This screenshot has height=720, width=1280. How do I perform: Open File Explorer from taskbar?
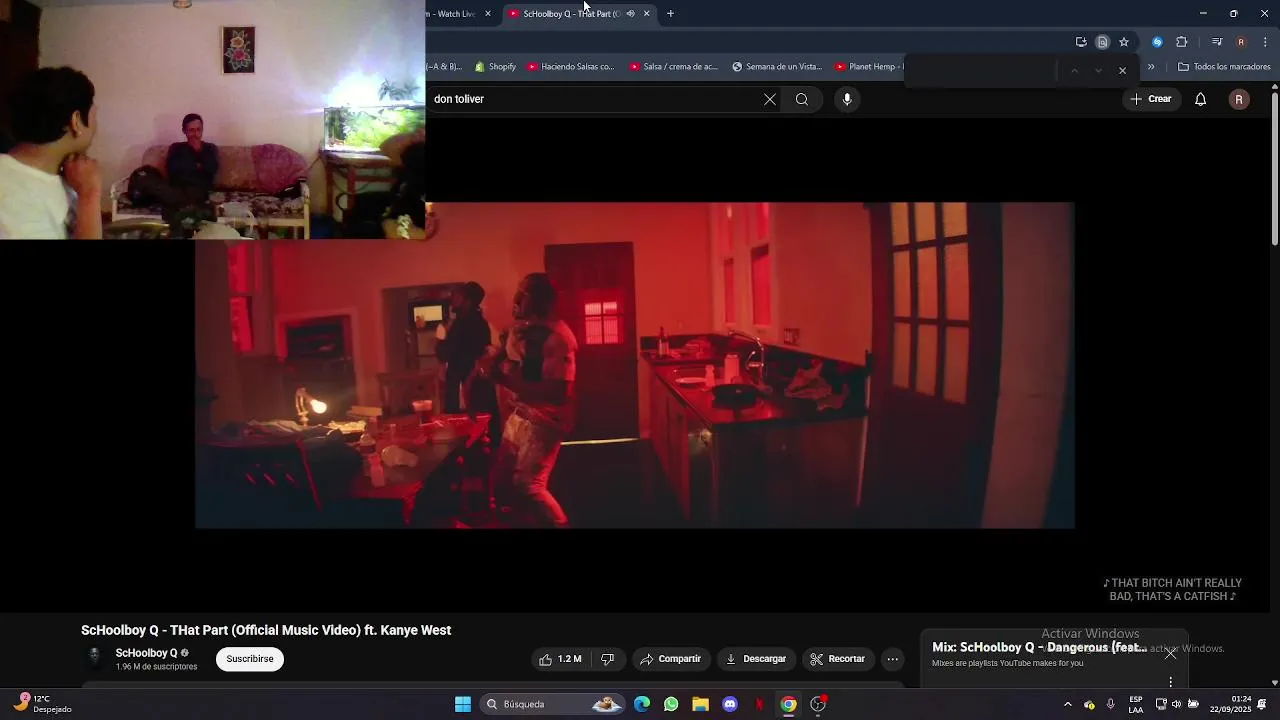[700, 704]
